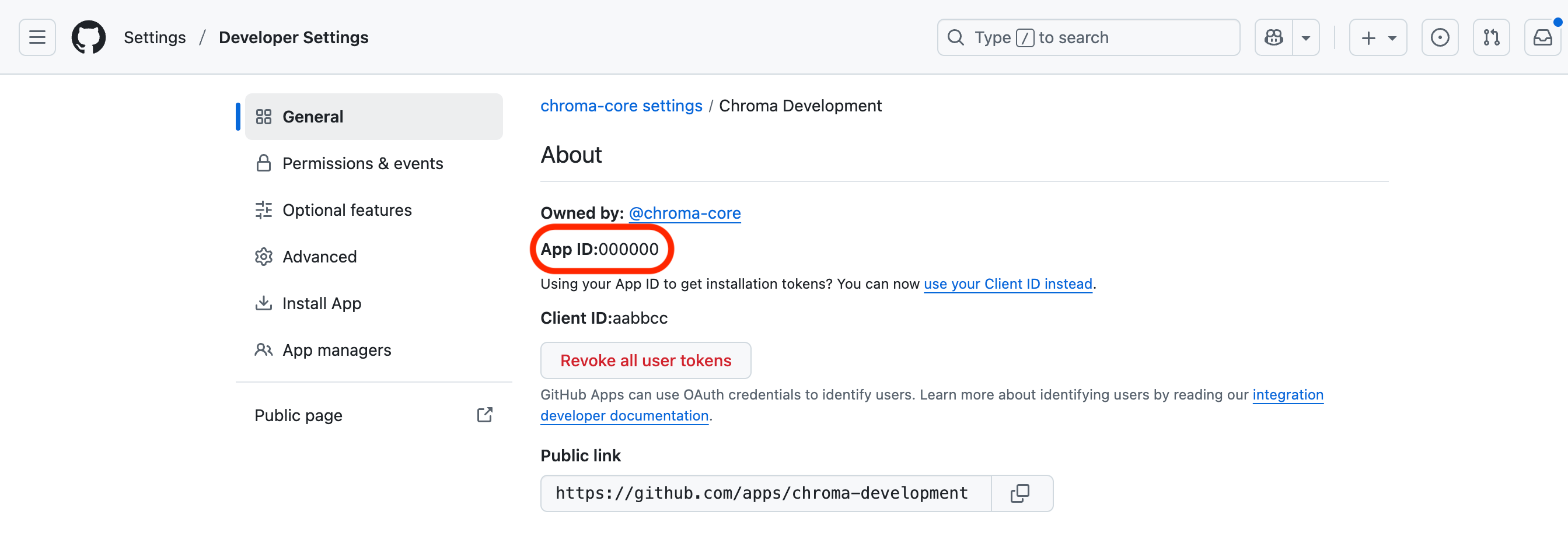This screenshot has width=1568, height=557.
Task: Open the notifications inbox icon
Action: point(1542,37)
